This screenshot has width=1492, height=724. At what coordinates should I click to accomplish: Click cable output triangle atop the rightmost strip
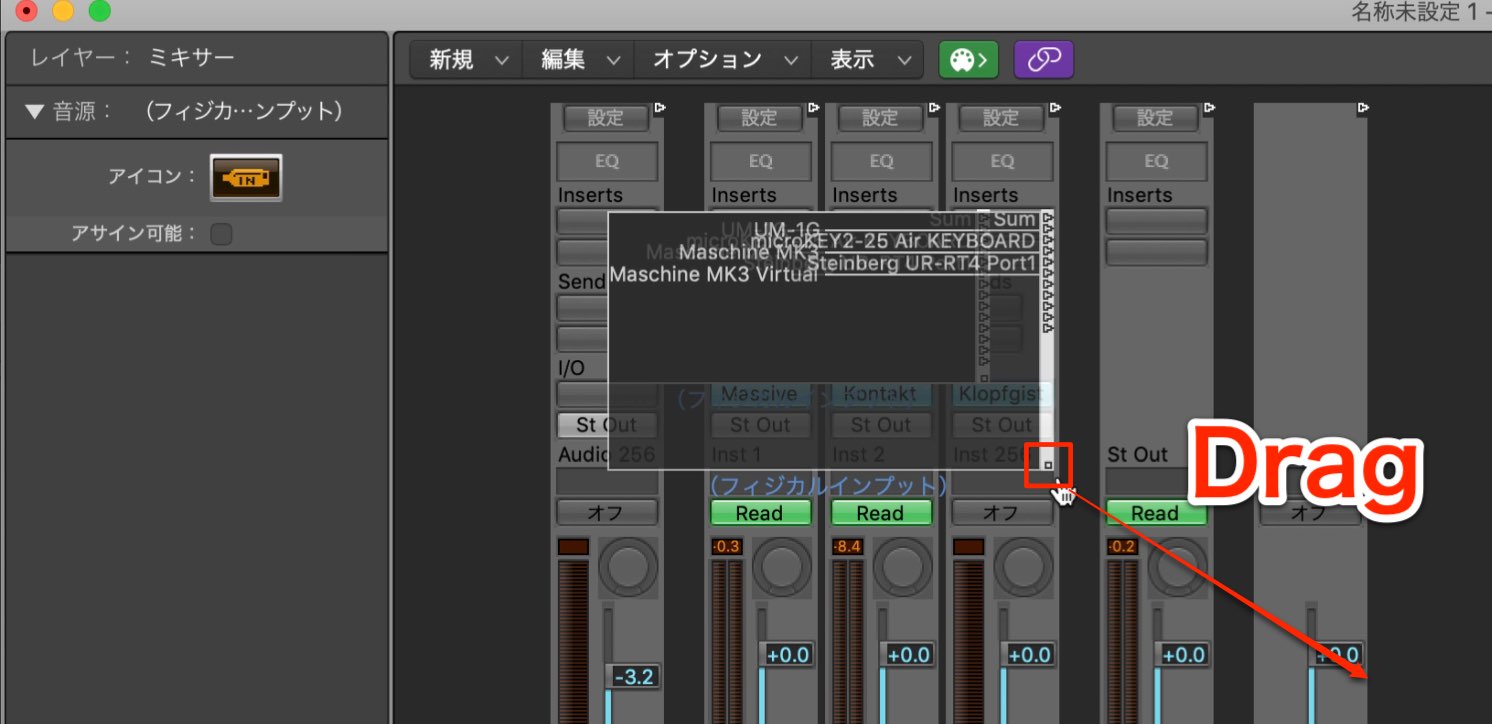pos(1363,107)
